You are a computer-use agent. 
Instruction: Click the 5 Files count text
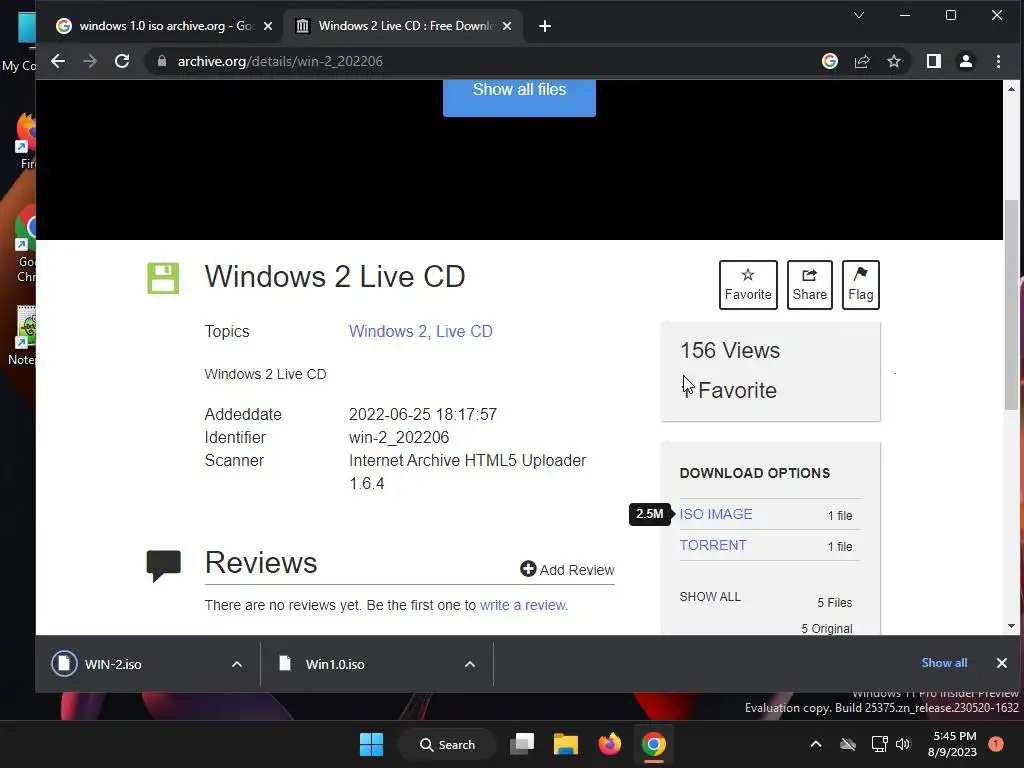point(835,603)
